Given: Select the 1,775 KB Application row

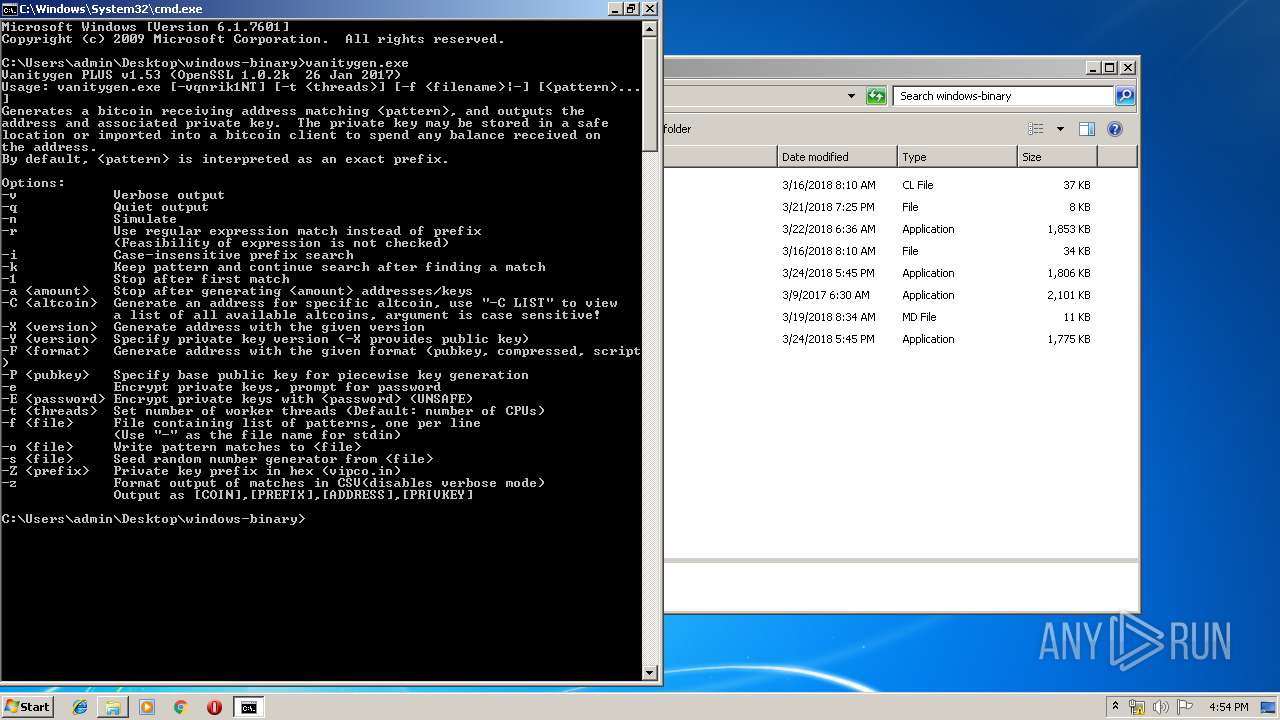Looking at the screenshot, I should tap(900, 339).
